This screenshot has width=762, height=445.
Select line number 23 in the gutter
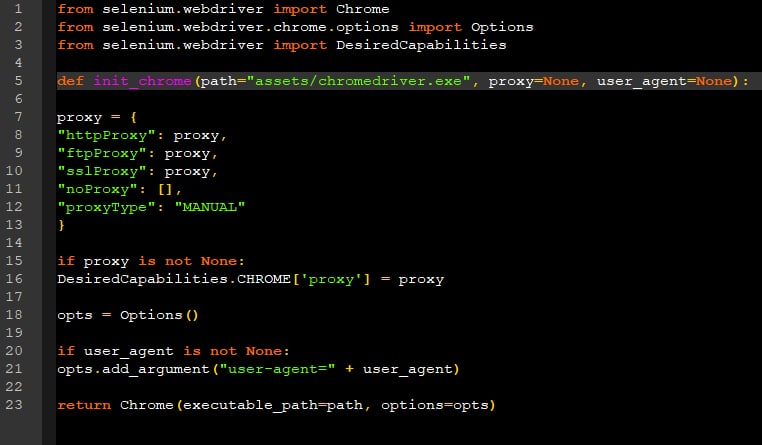tap(14, 405)
